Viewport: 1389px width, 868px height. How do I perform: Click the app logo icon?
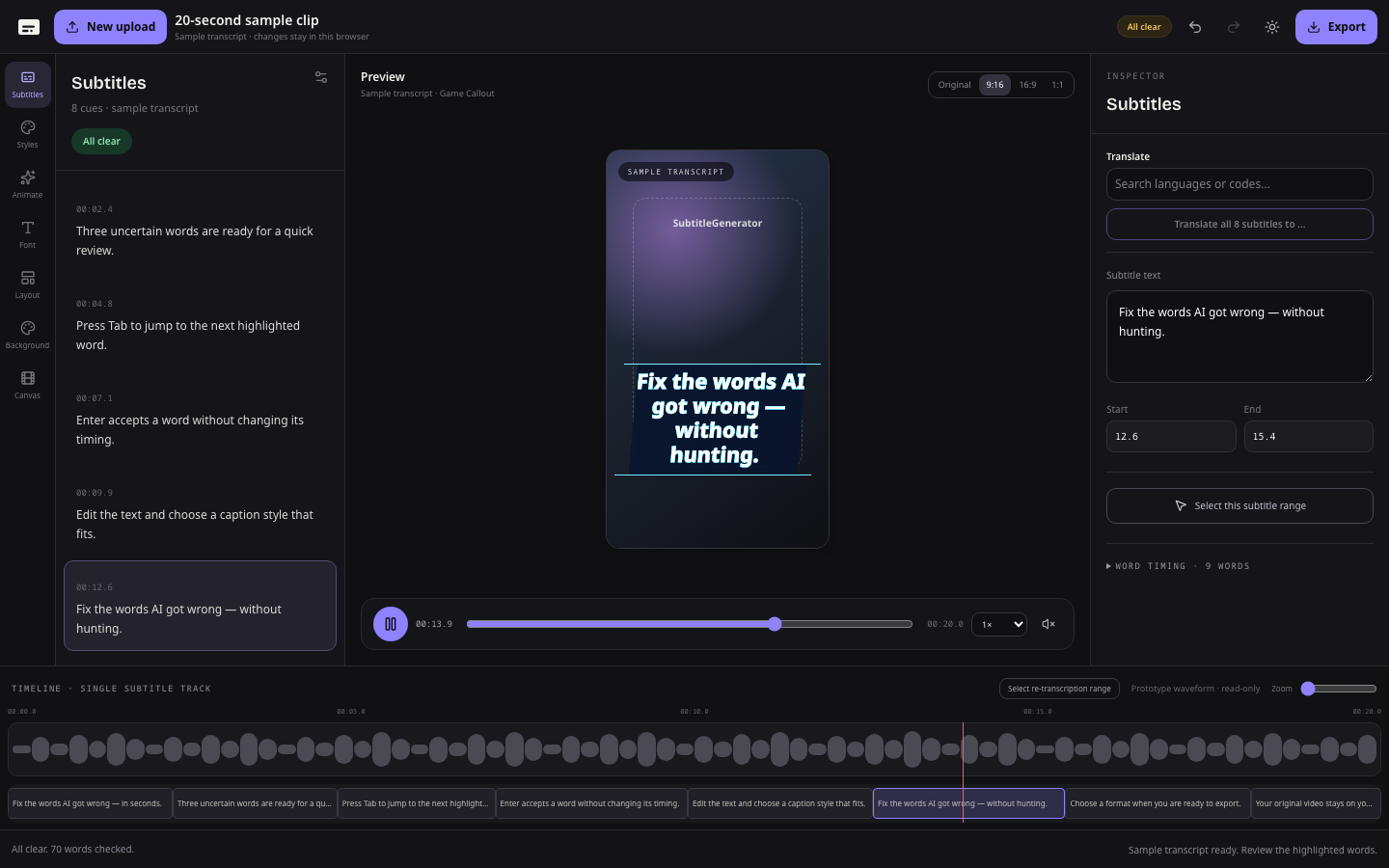tap(29, 27)
